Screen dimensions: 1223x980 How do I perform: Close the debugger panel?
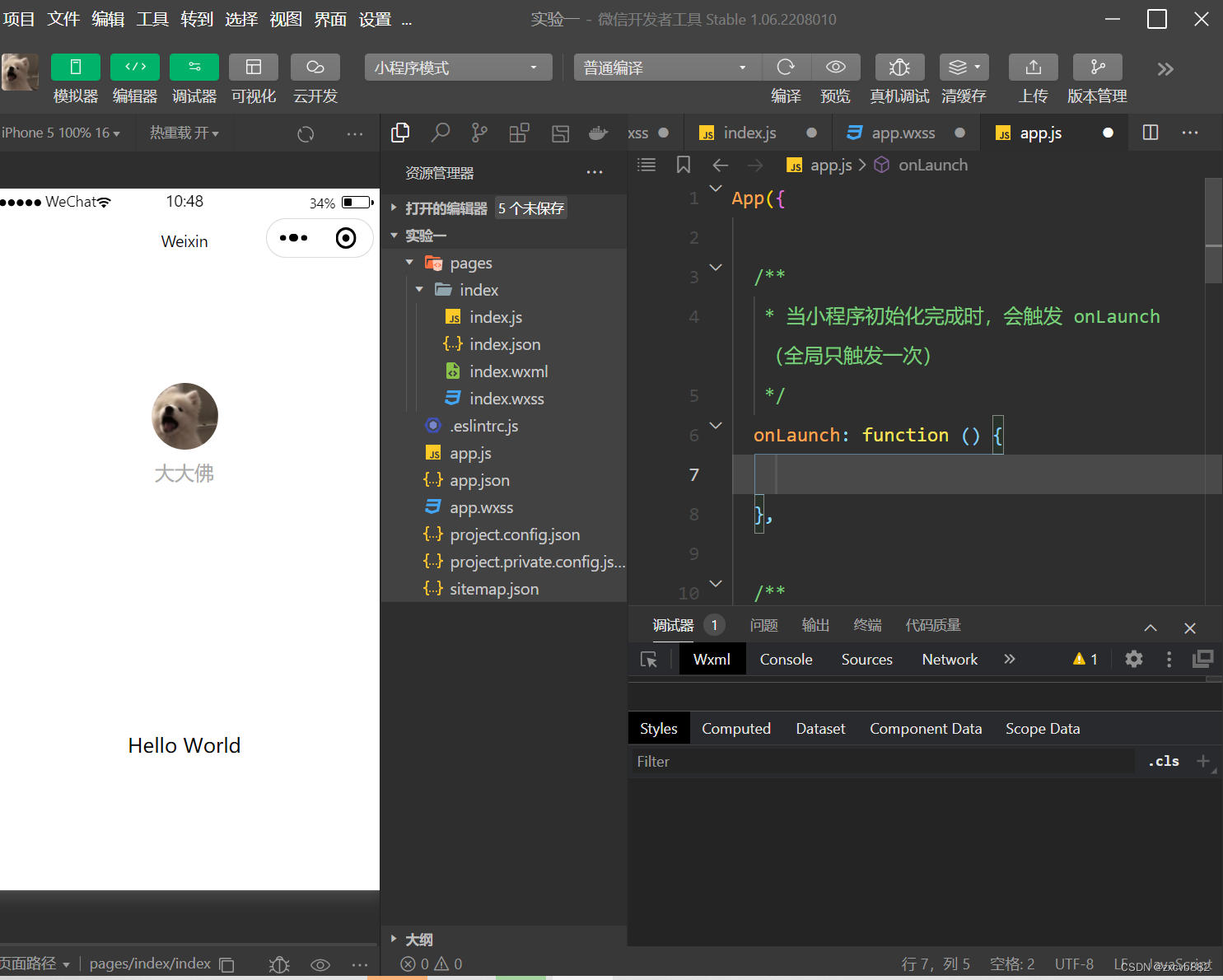pyautogui.click(x=1190, y=628)
